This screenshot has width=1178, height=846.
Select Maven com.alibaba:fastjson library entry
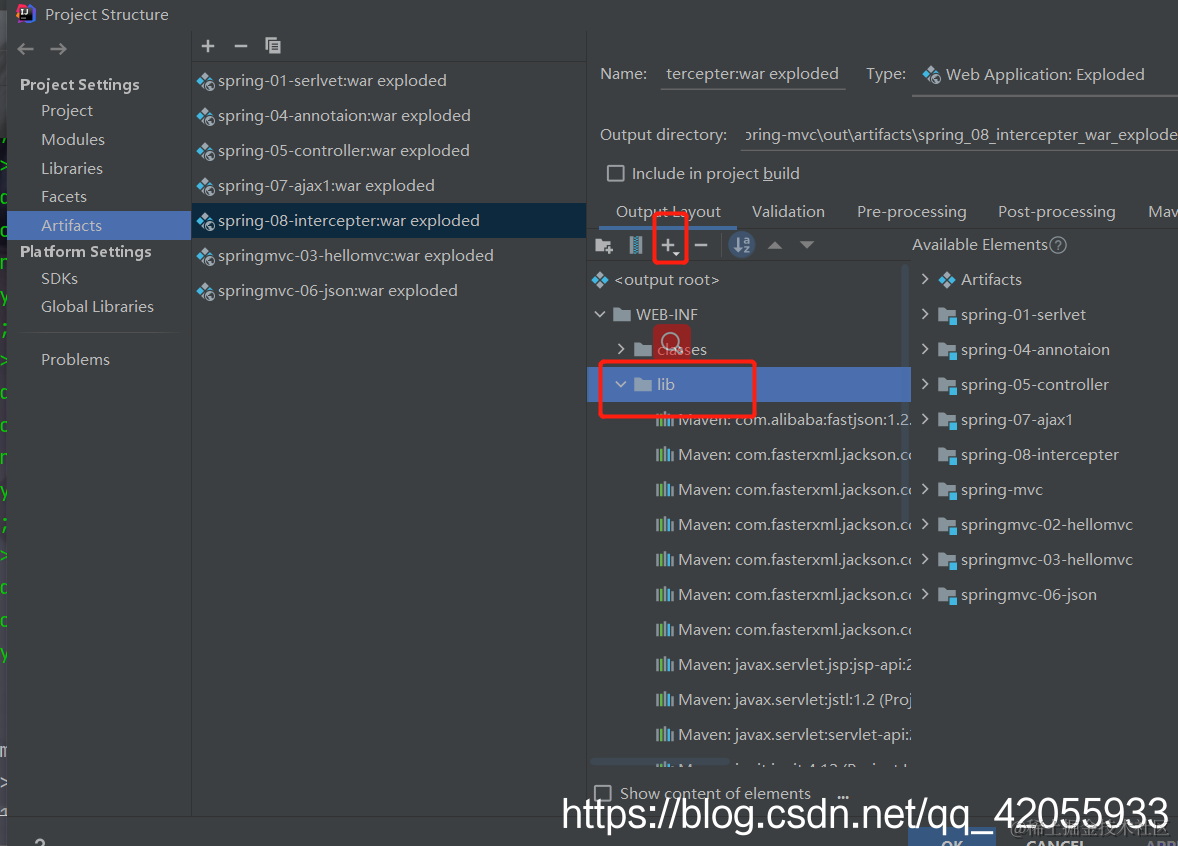[783, 420]
